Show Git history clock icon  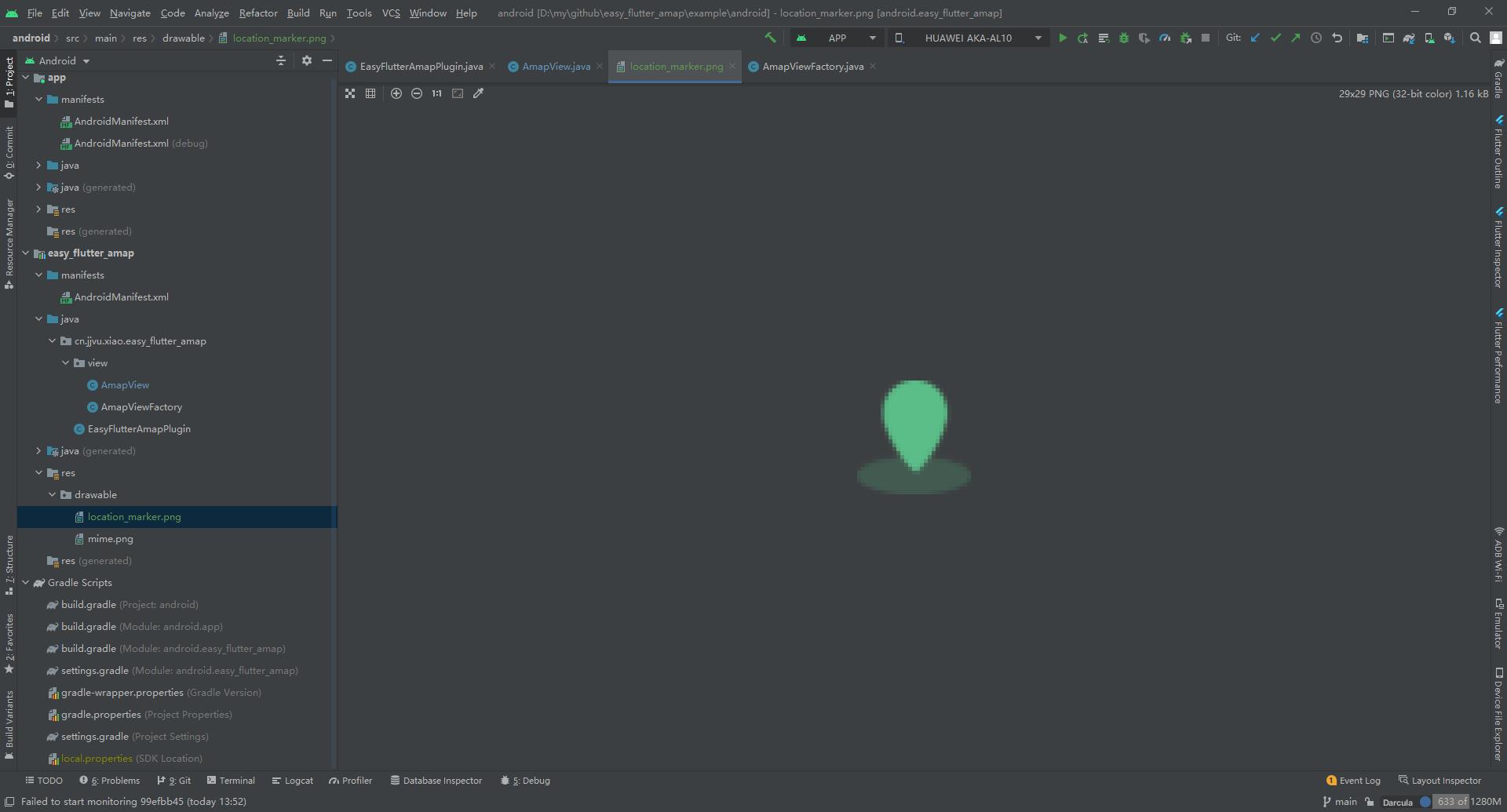point(1316,38)
